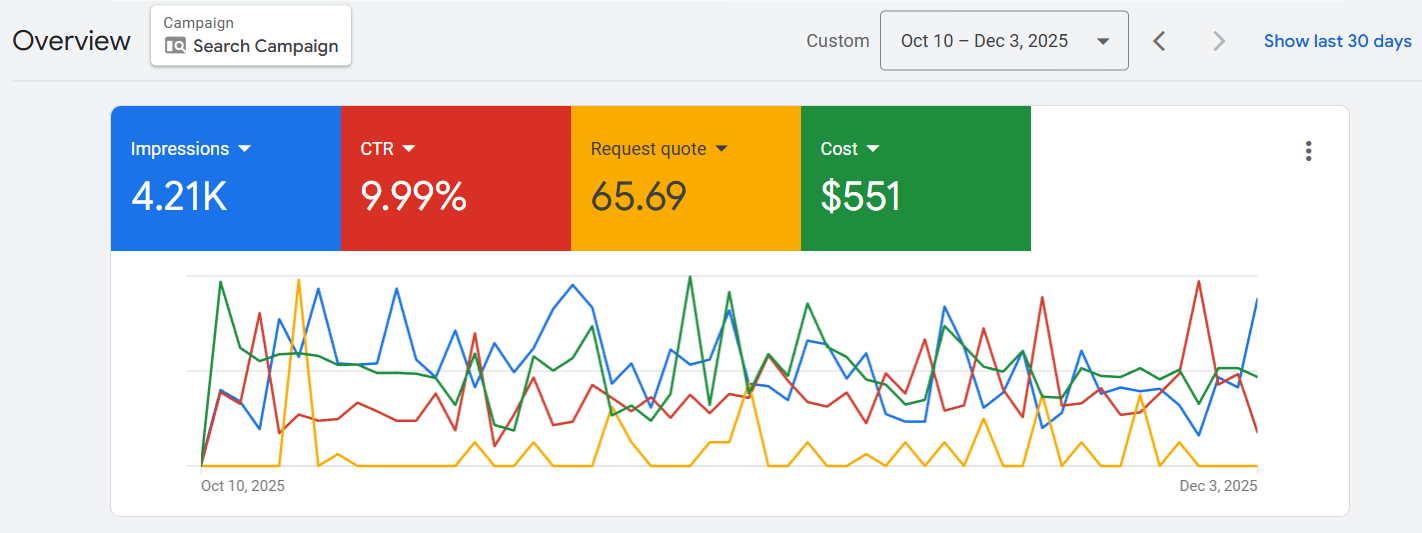Open the Campaign filter chip
The width and height of the screenshot is (1422, 533).
pyautogui.click(x=251, y=36)
